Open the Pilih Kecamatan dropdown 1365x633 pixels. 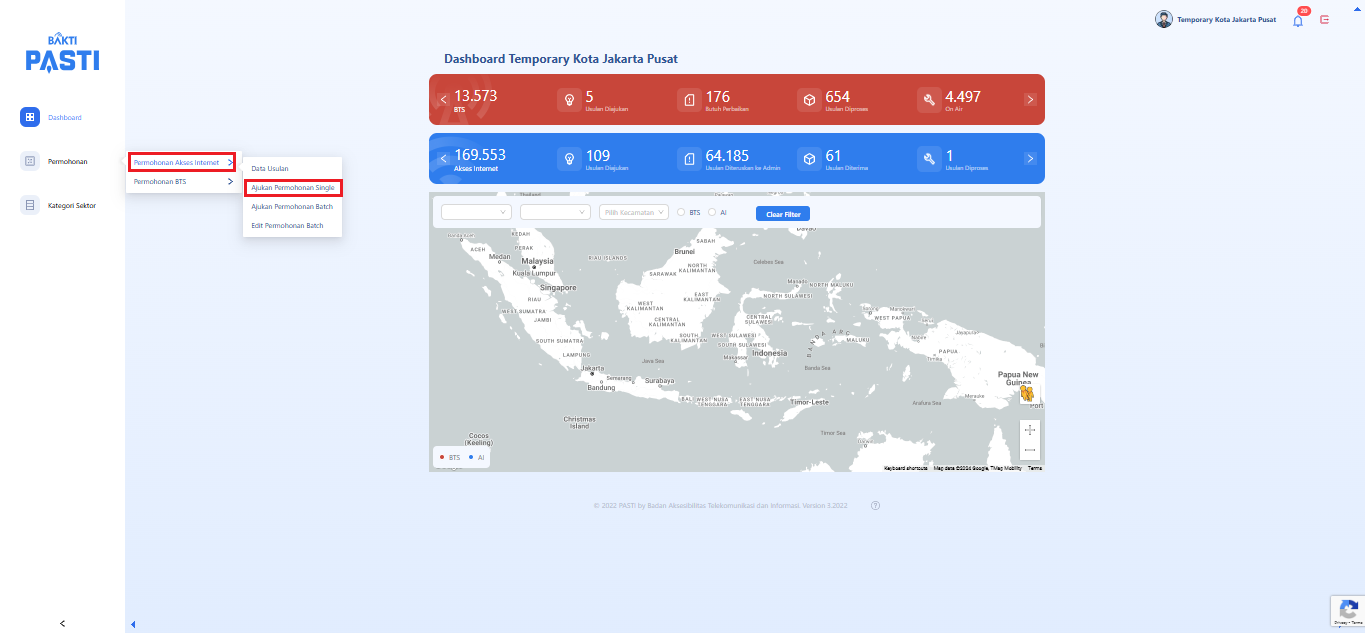pyautogui.click(x=633, y=212)
